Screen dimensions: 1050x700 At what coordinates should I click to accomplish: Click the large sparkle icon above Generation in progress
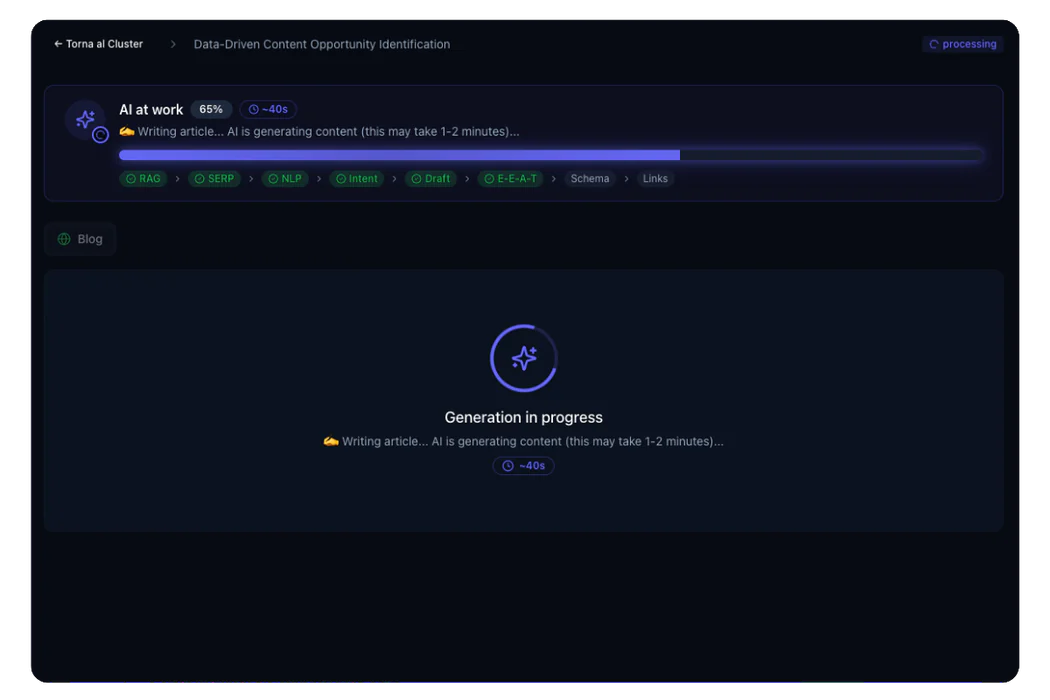coord(524,358)
